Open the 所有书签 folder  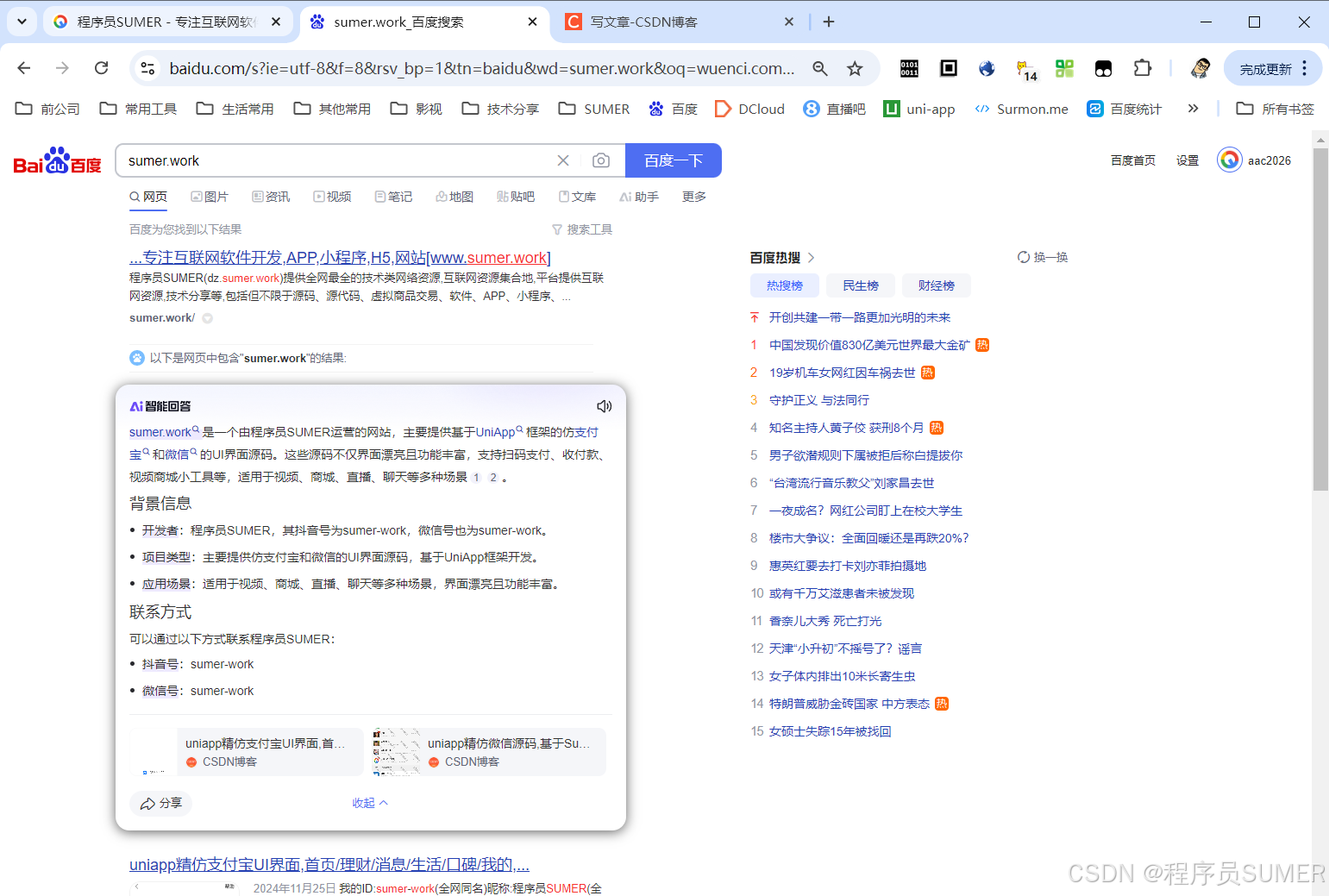pos(1276,109)
